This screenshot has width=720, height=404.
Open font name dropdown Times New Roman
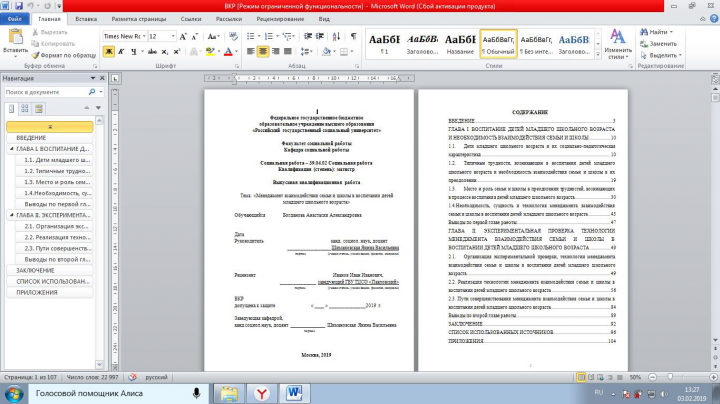[x=144, y=36]
